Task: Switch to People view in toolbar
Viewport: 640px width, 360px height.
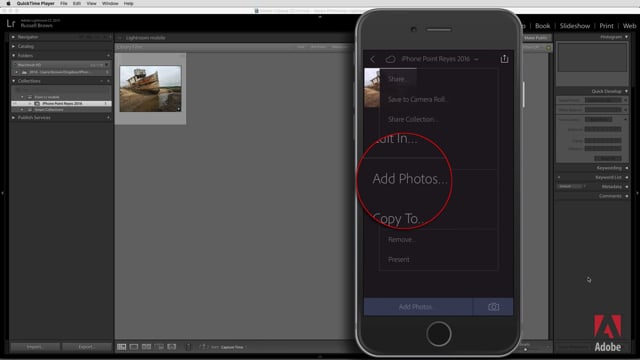Action: click(x=172, y=347)
